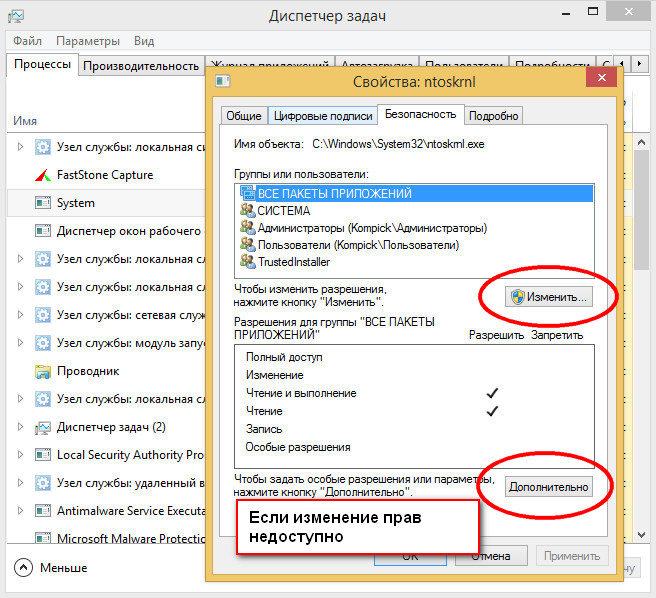Click the ntoskrnl properties dialog title icon

[x=223, y=81]
